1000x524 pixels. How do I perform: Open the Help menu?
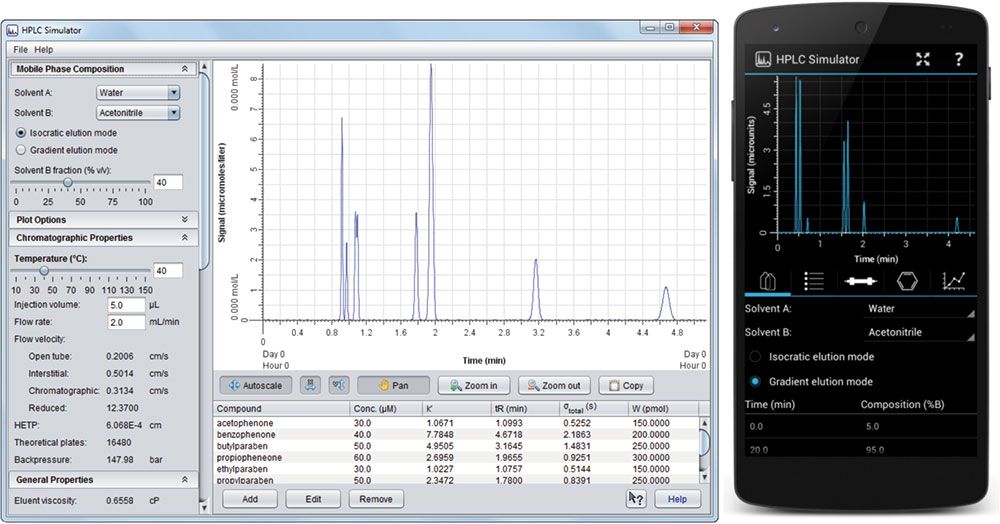[44, 49]
